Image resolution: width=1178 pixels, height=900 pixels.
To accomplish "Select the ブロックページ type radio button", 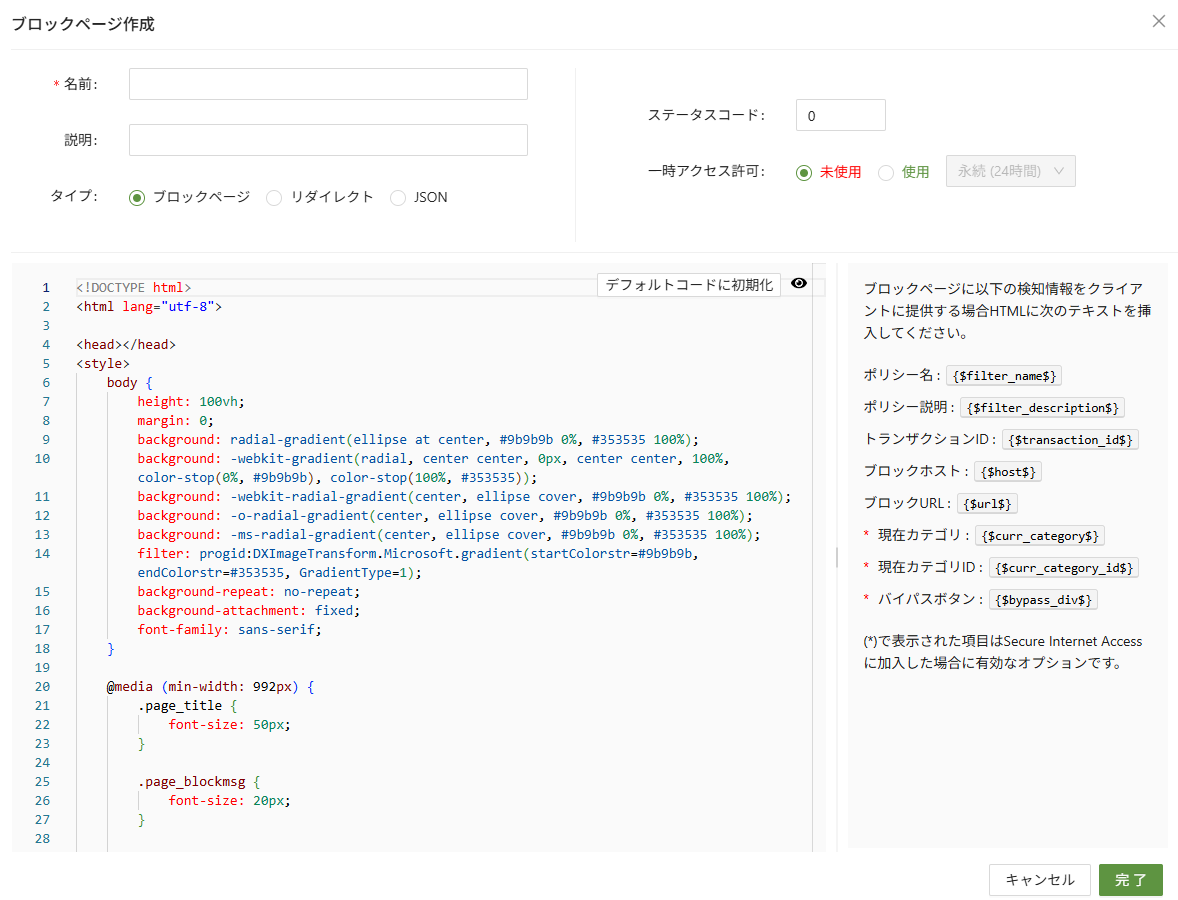I will click(138, 198).
